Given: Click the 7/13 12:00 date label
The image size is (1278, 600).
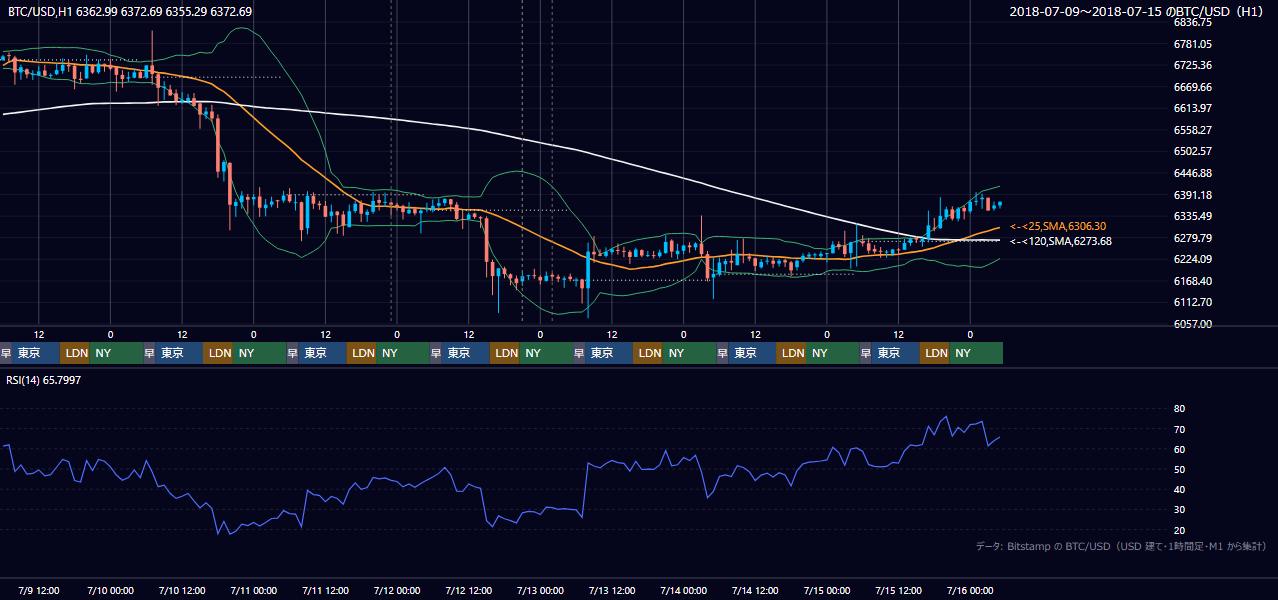Looking at the screenshot, I should (612, 590).
